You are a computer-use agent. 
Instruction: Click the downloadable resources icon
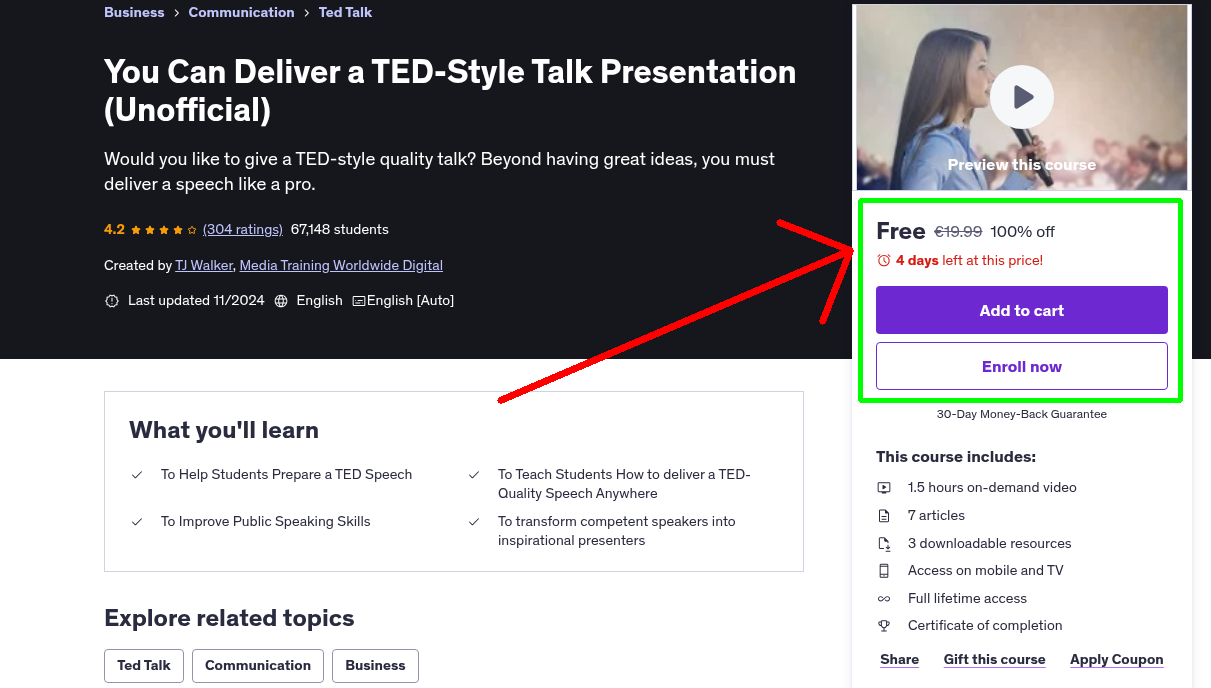click(x=884, y=544)
